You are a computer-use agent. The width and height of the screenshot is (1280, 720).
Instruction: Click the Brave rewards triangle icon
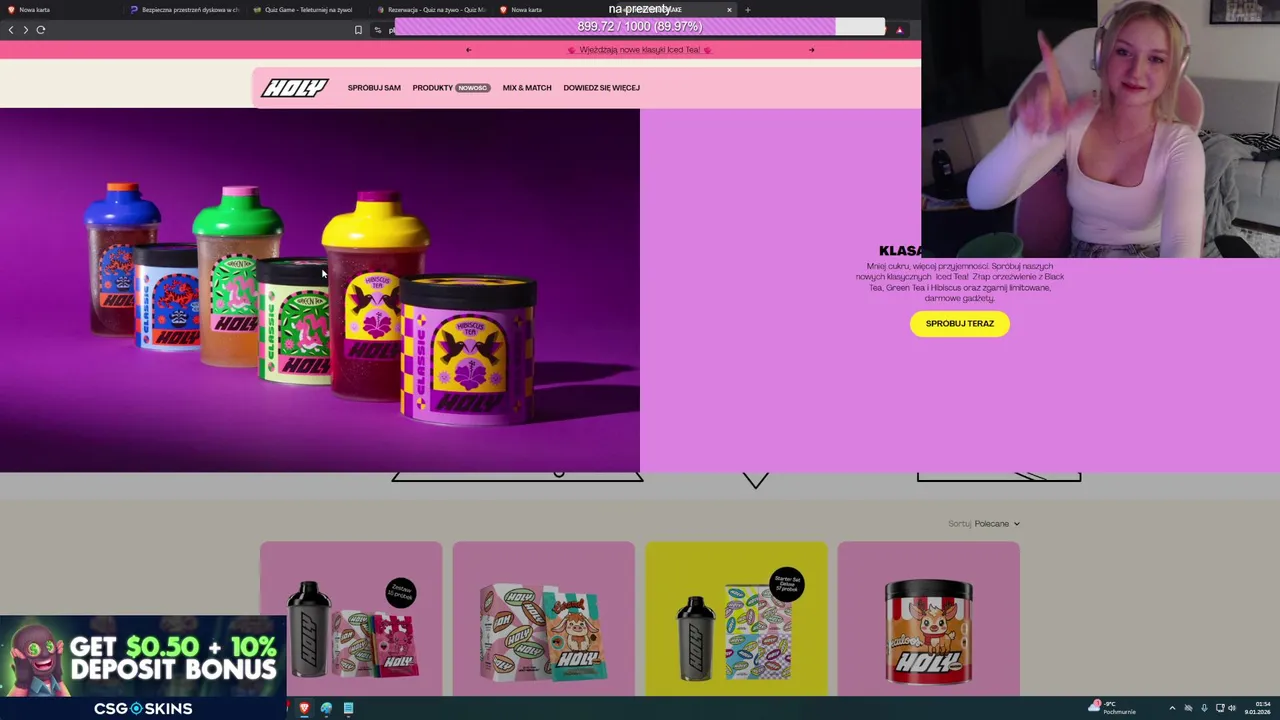click(x=899, y=30)
